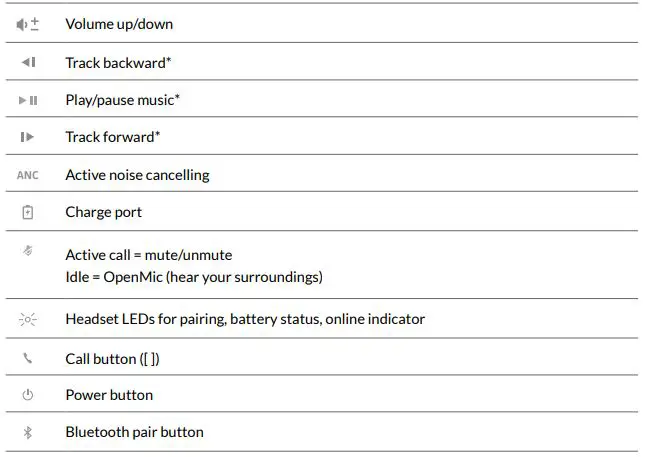646x457 pixels.
Task: Select the "Volume up/down" label
Action: tap(119, 24)
